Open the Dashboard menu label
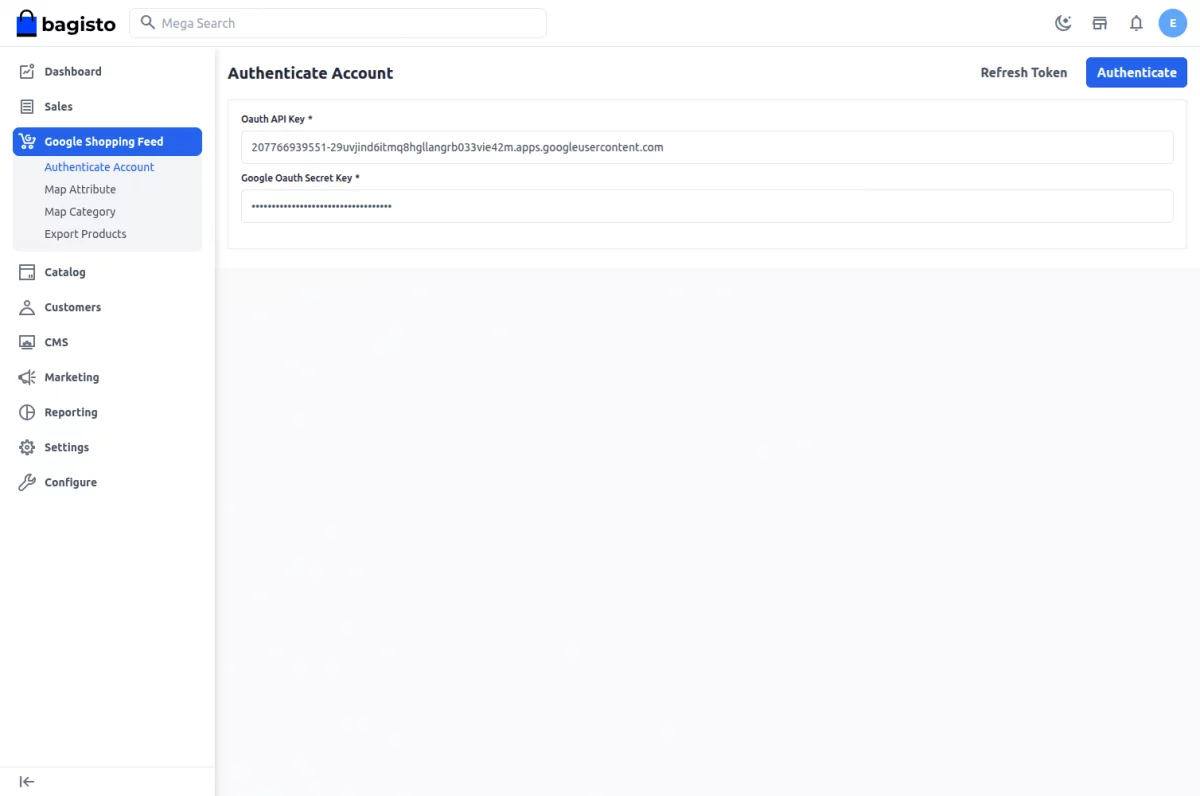Viewport: 1200px width, 796px height. coord(73,72)
